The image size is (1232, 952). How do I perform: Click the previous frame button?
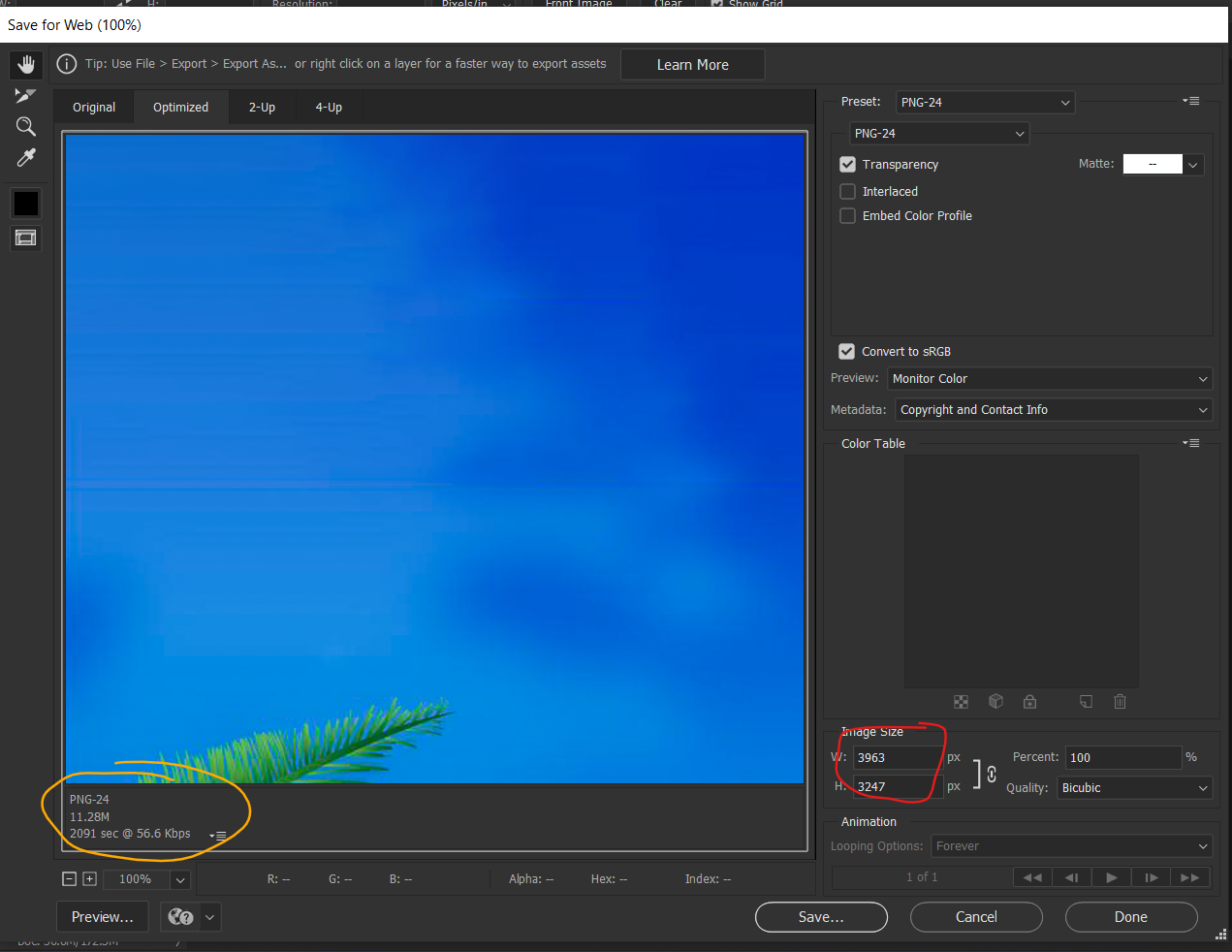(x=1071, y=877)
